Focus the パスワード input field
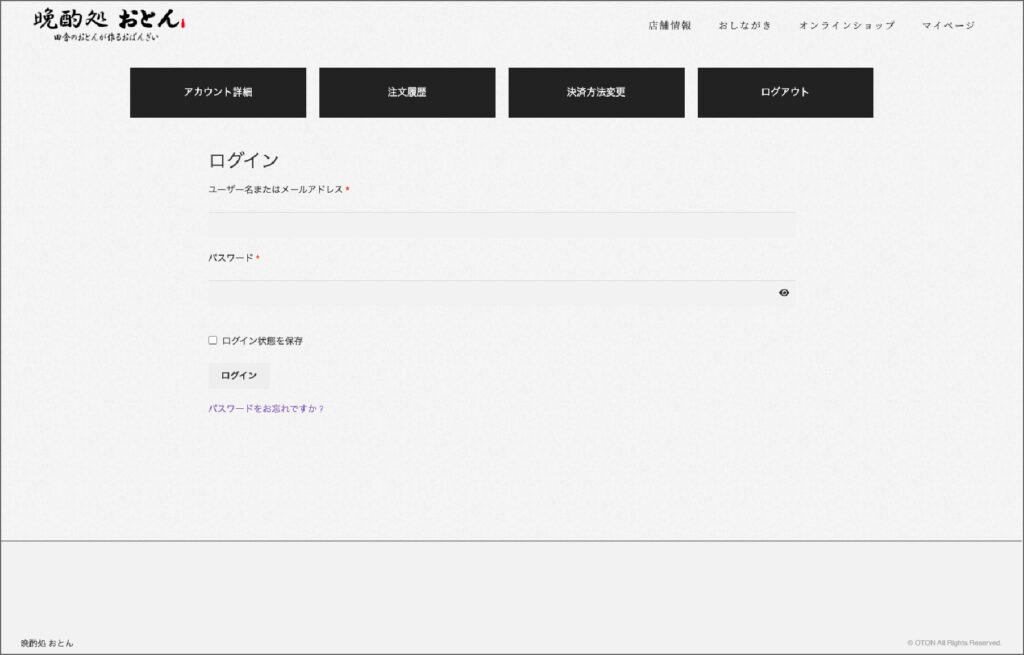 pos(502,293)
